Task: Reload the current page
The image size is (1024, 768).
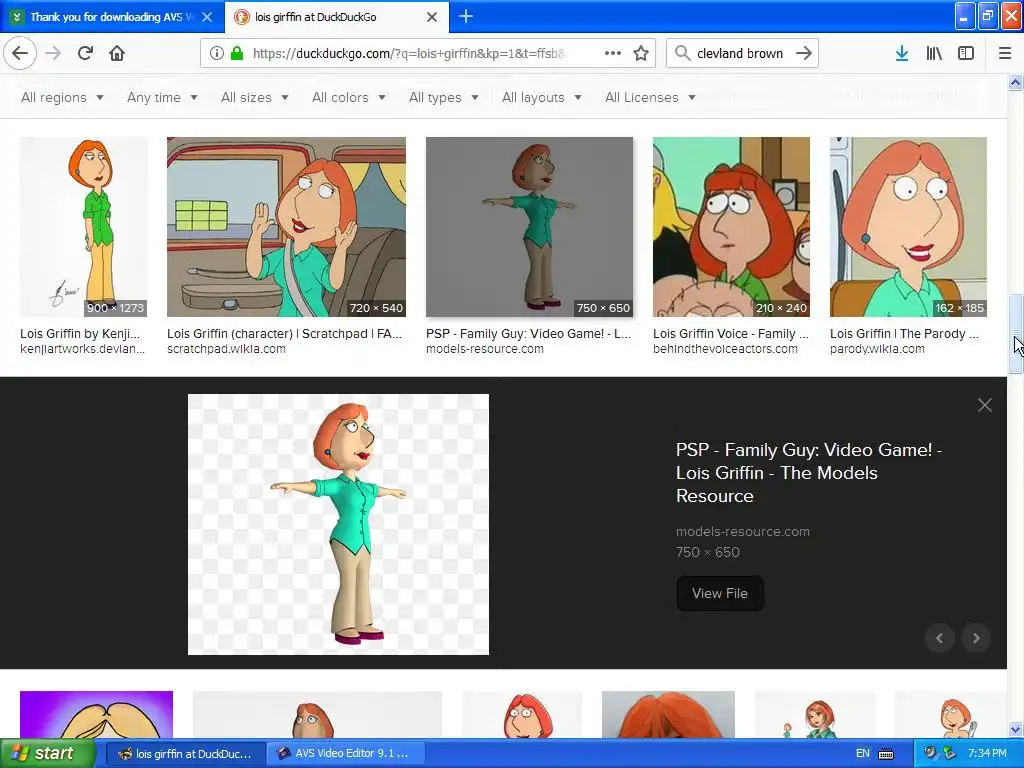Action: click(85, 53)
